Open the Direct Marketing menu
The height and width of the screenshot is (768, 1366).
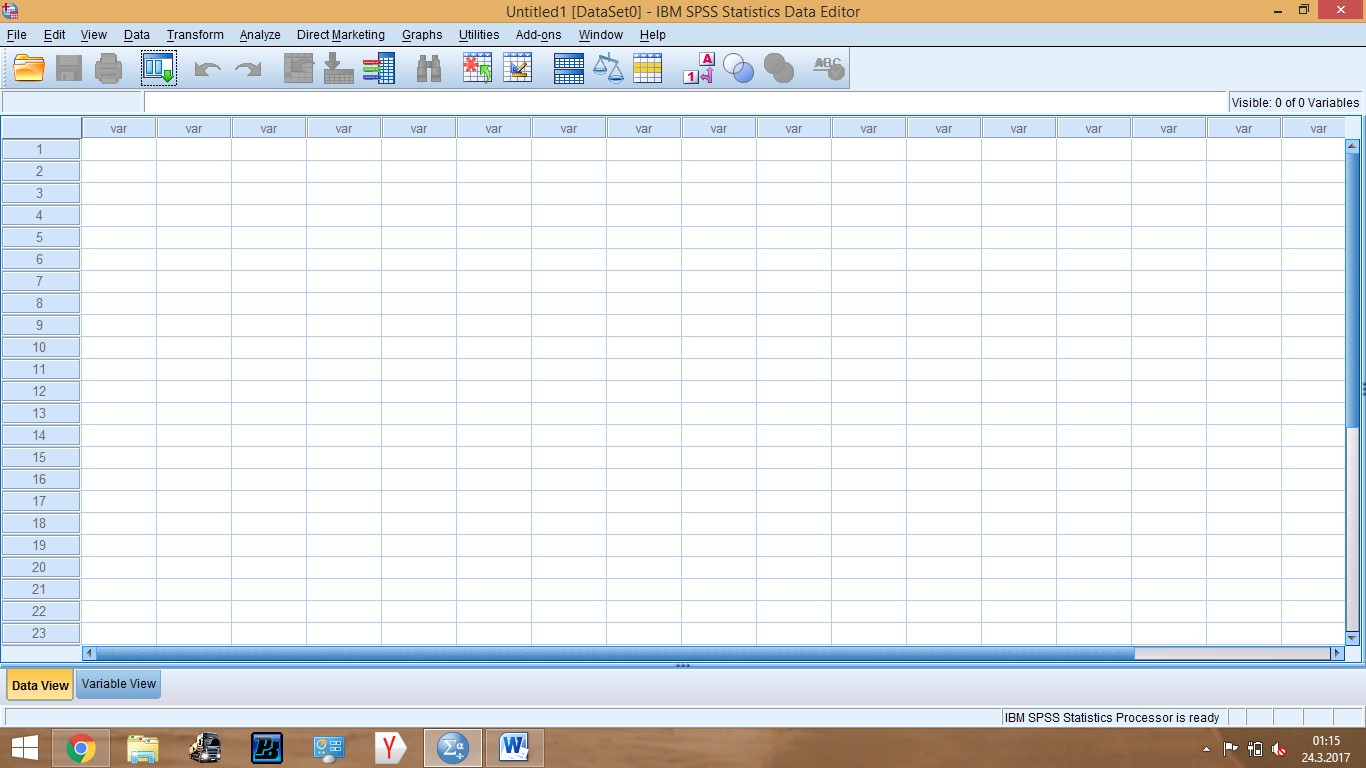[341, 35]
